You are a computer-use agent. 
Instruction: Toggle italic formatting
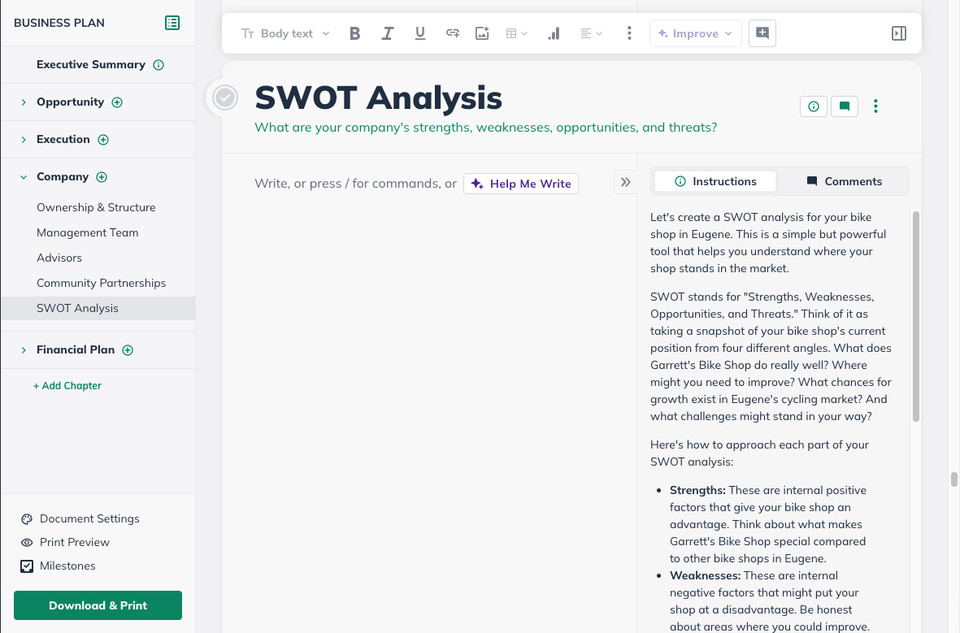tap(387, 34)
